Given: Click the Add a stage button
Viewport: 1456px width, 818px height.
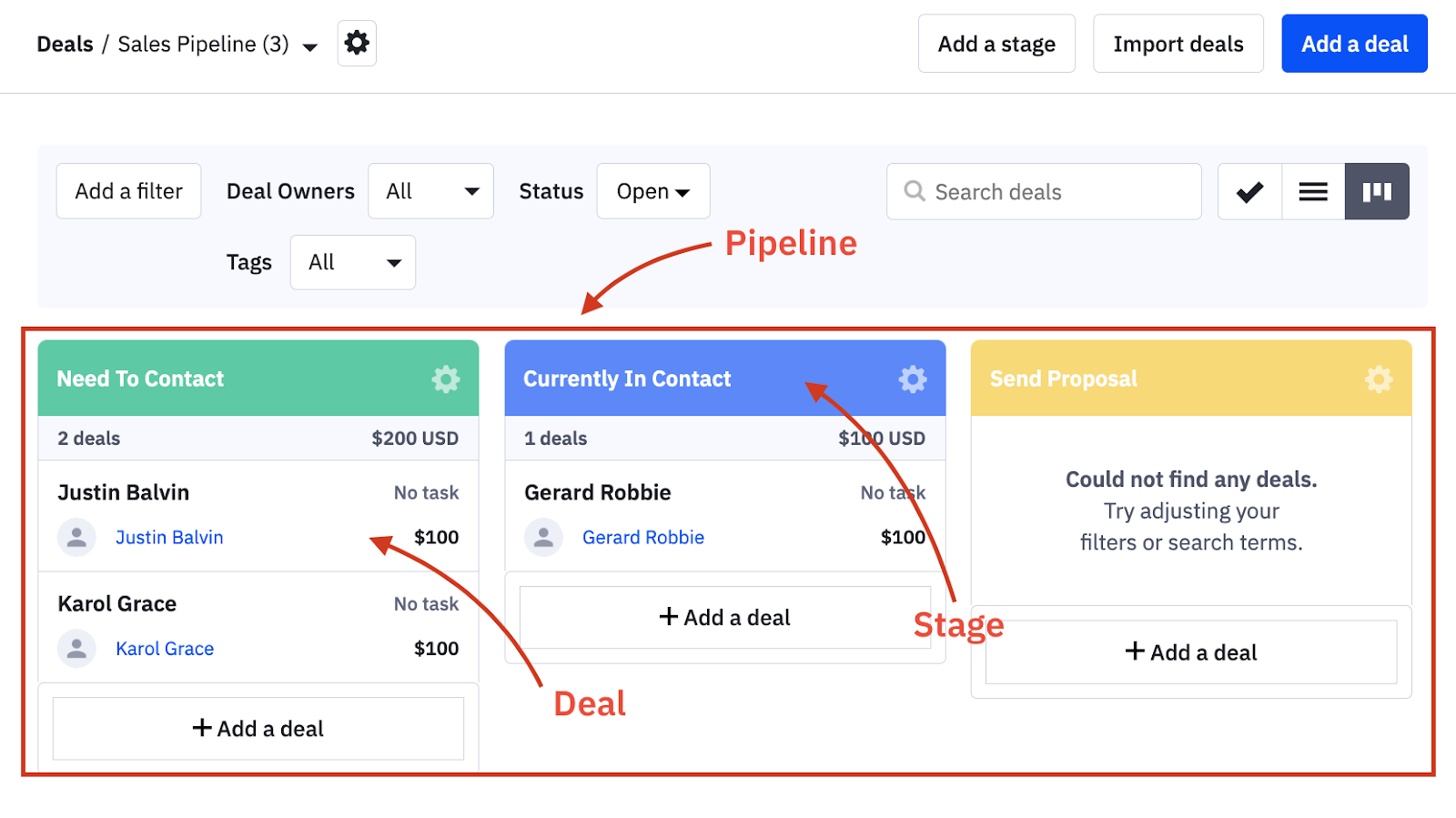Looking at the screenshot, I should pos(996,43).
